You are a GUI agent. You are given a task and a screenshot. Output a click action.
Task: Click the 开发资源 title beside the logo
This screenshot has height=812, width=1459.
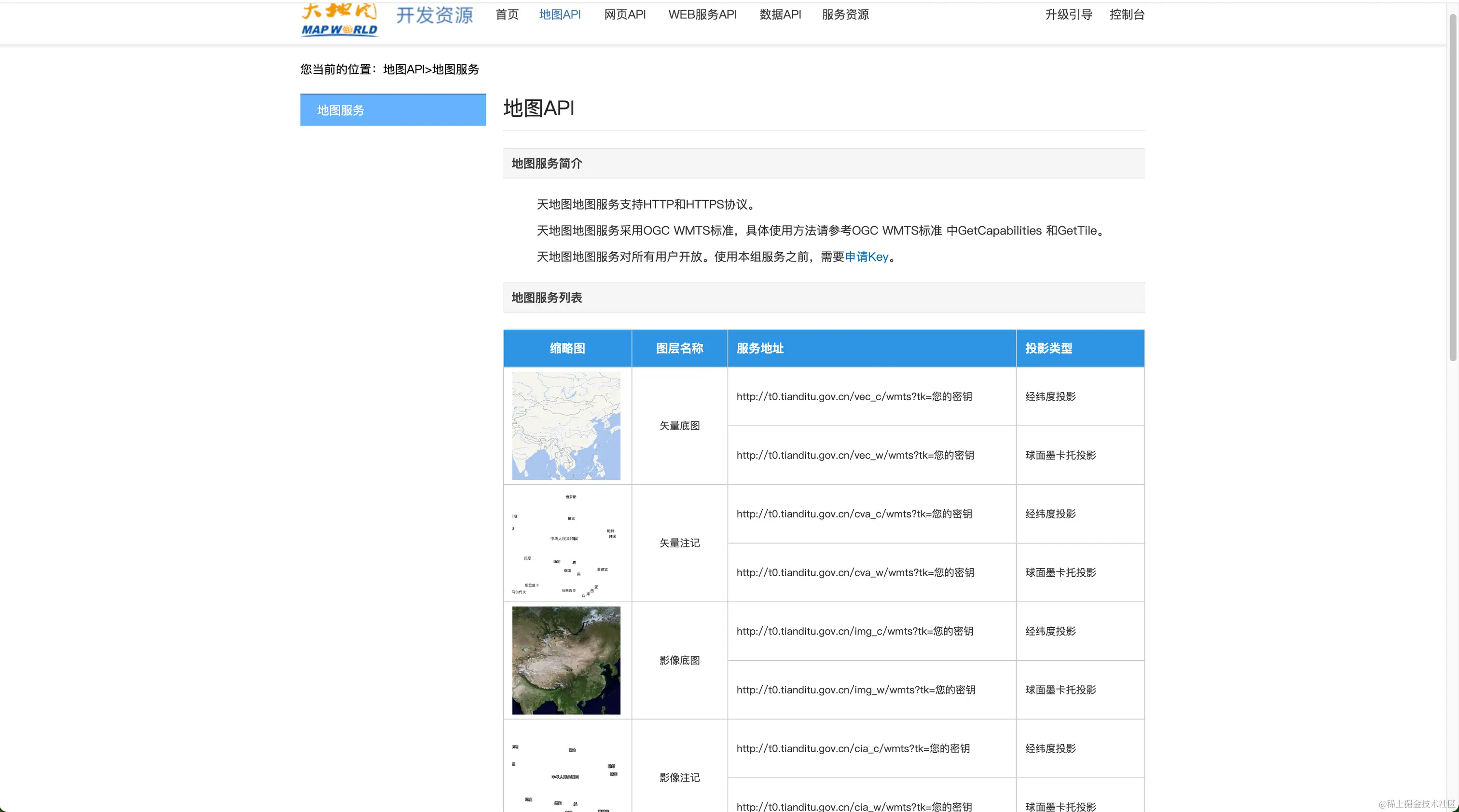(434, 15)
